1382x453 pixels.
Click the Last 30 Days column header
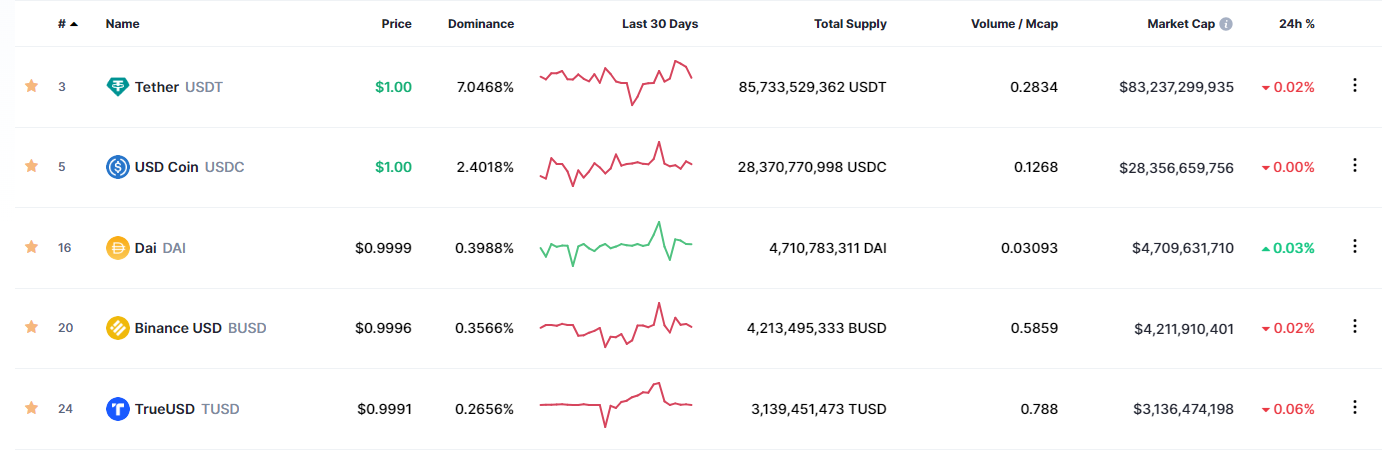(660, 24)
